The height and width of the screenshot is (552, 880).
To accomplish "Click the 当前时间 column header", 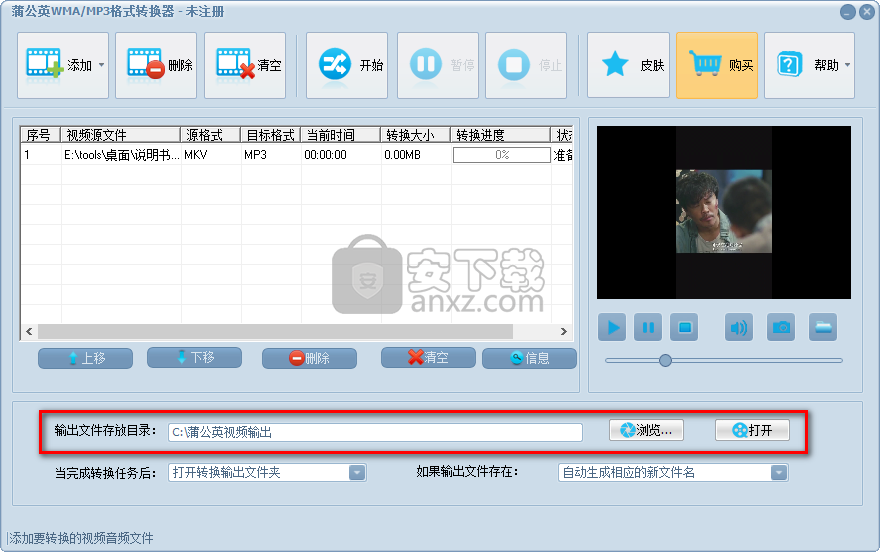I will coord(341,135).
